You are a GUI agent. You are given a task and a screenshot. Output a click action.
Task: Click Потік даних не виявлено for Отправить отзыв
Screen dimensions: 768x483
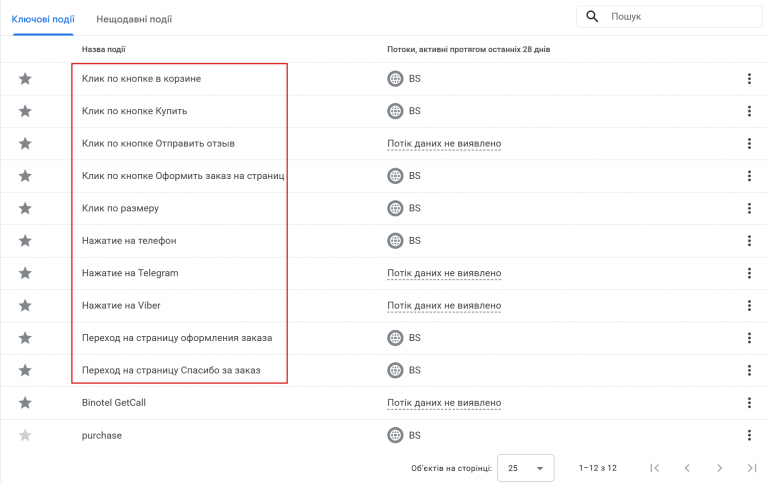444,144
